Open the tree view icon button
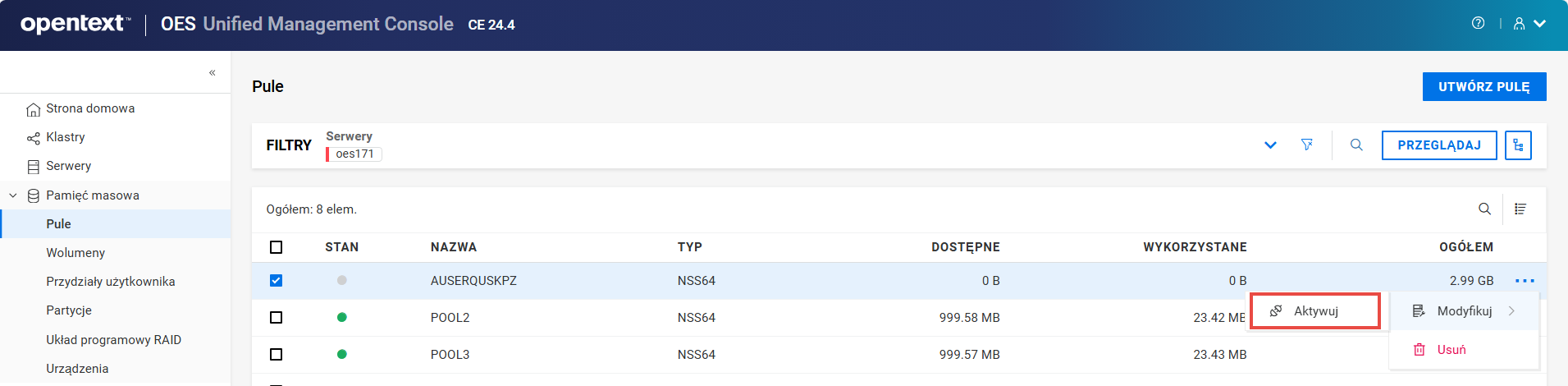This screenshot has width=1568, height=386. (x=1518, y=145)
